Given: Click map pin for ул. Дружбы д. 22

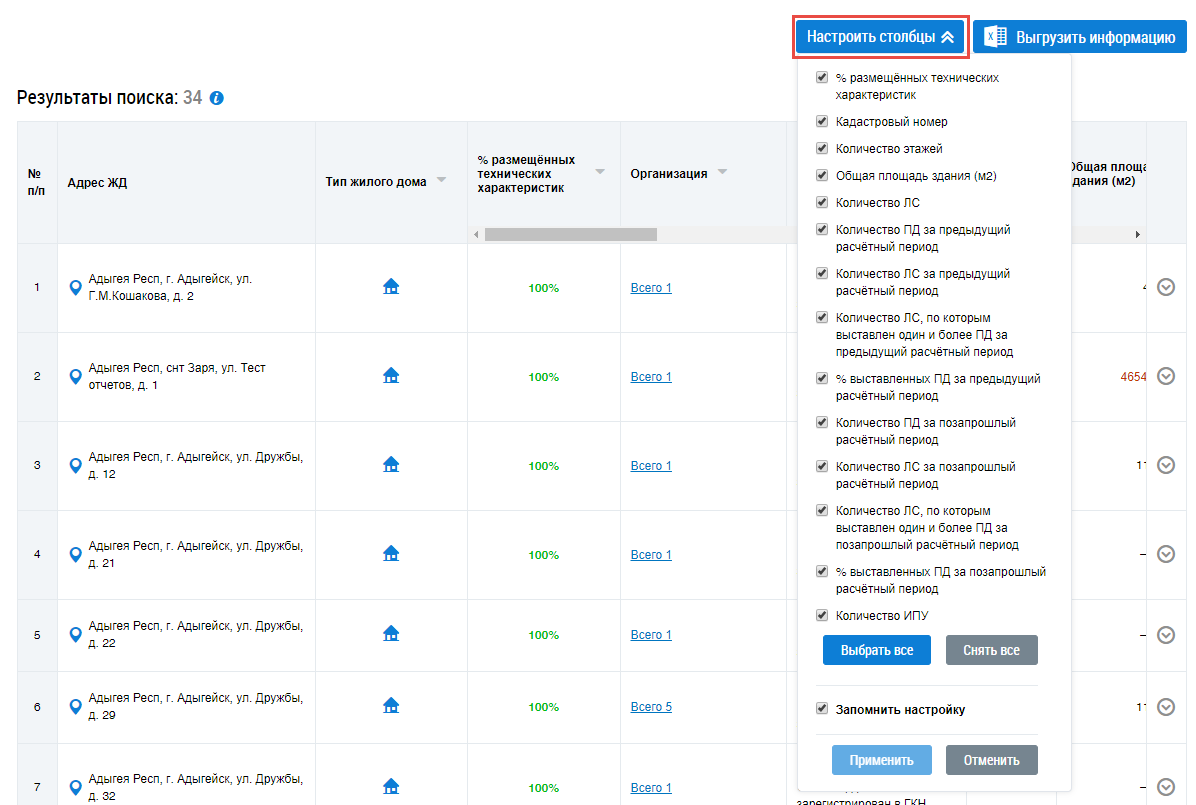Looking at the screenshot, I should pyautogui.click(x=75, y=635).
